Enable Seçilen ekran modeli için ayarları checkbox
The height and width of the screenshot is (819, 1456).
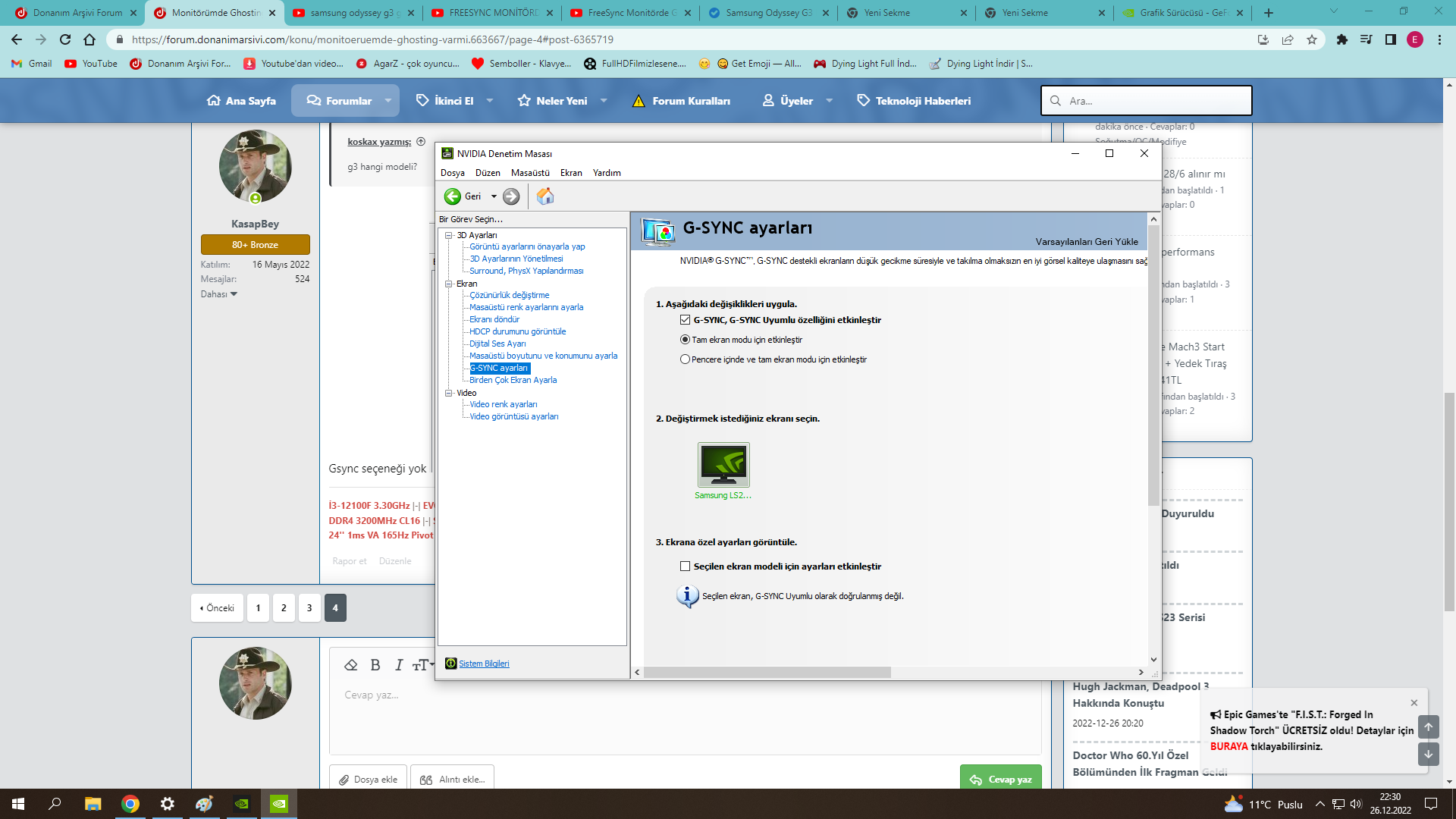click(686, 566)
